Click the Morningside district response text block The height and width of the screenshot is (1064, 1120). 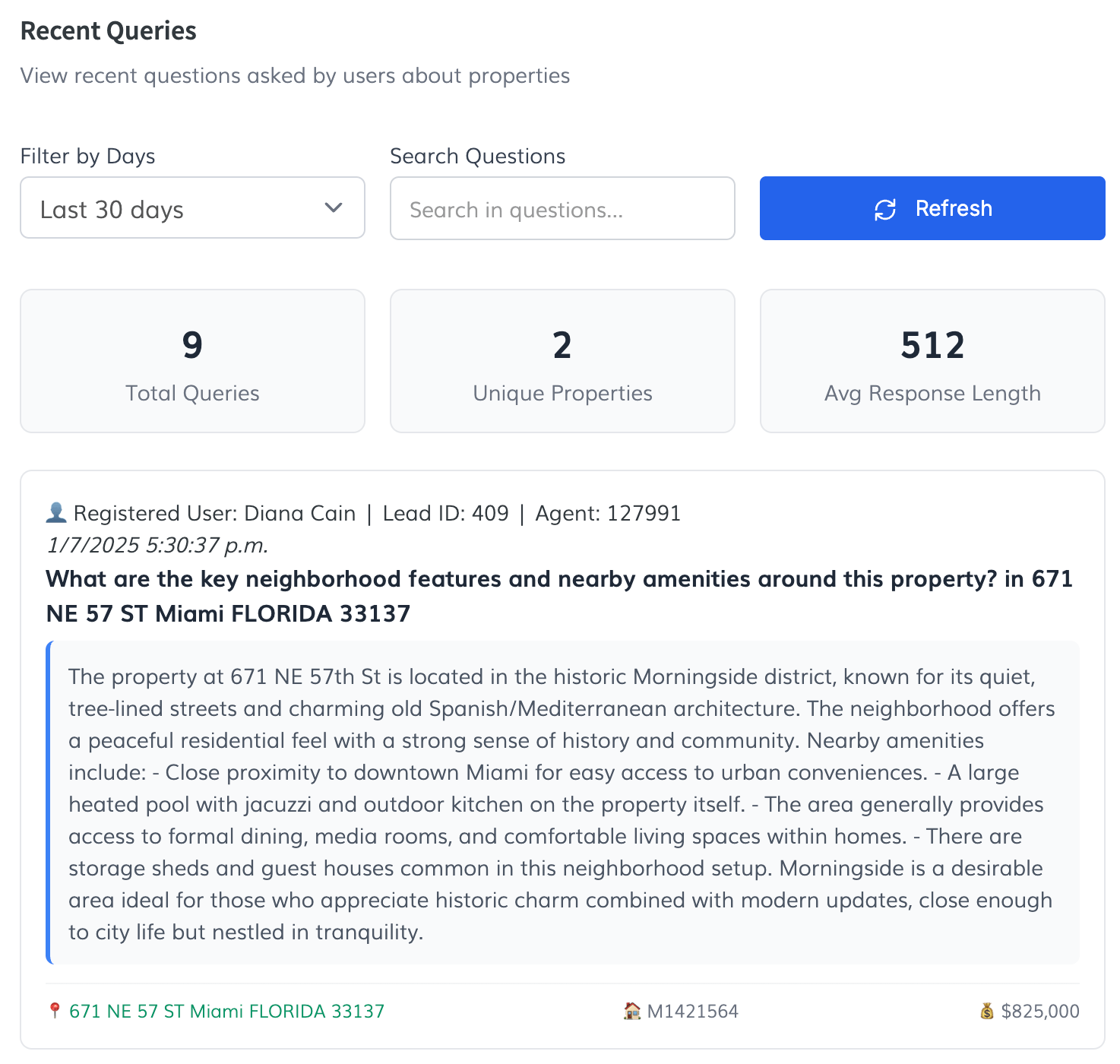coord(562,803)
